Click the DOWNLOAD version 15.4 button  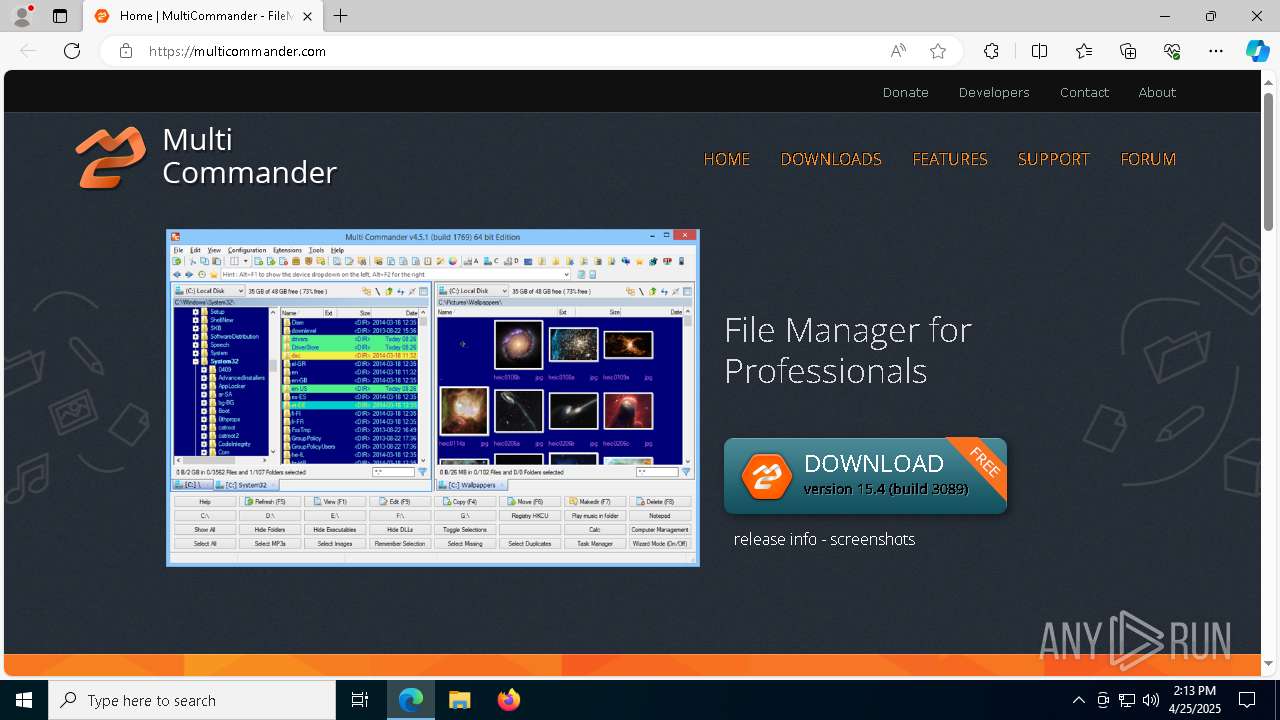tap(865, 476)
